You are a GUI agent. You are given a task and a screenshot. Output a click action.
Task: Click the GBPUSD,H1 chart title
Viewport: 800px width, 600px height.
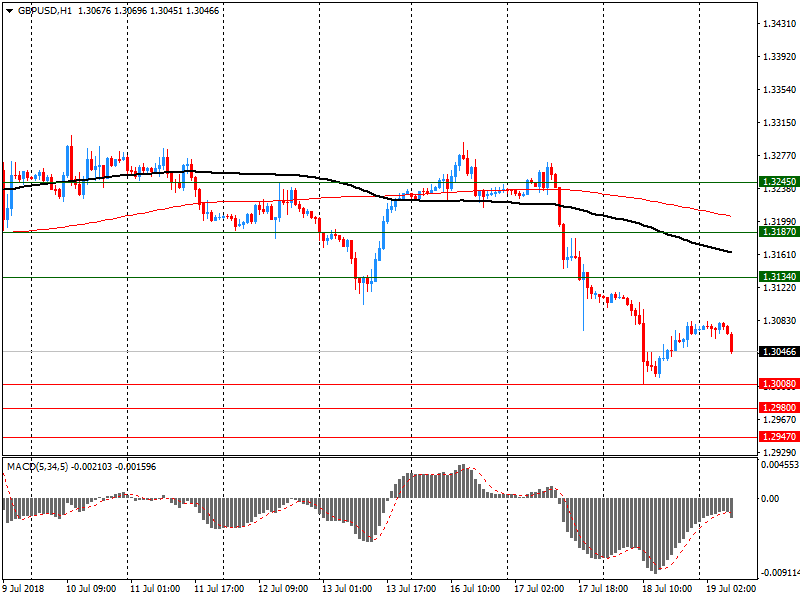click(x=45, y=10)
